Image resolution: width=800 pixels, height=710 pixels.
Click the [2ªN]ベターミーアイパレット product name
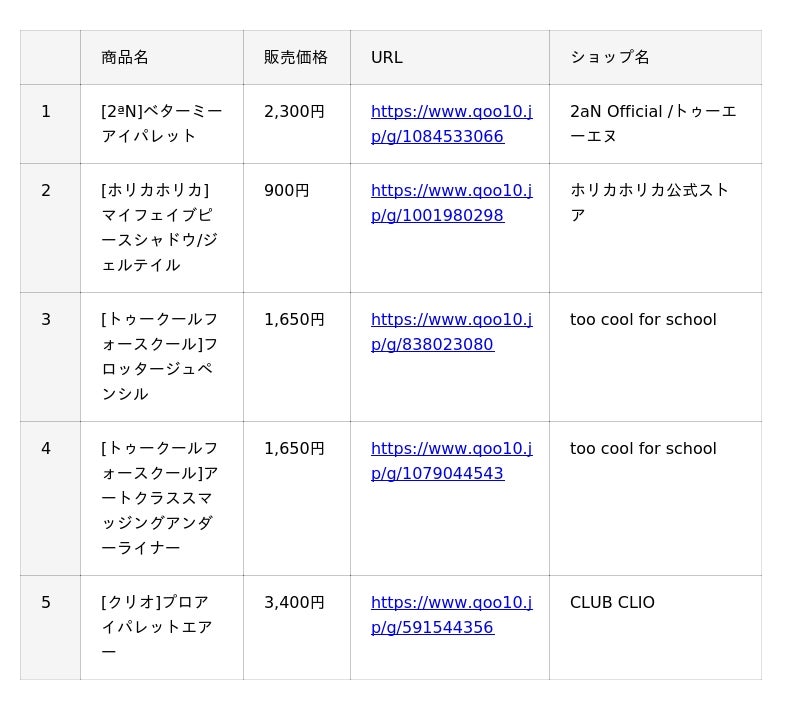point(161,124)
